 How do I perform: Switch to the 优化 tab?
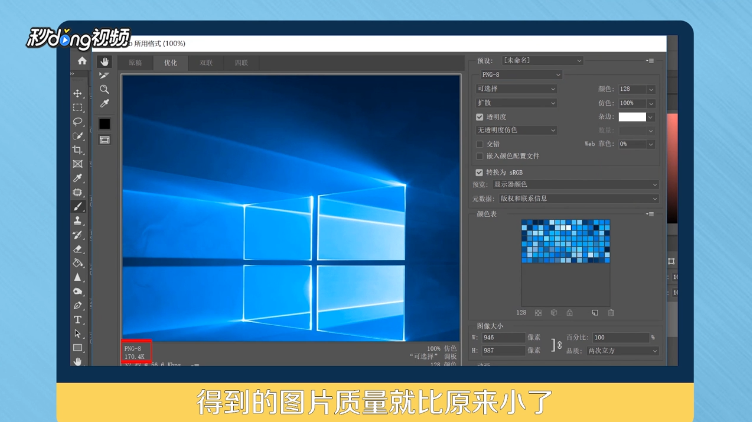(170, 63)
